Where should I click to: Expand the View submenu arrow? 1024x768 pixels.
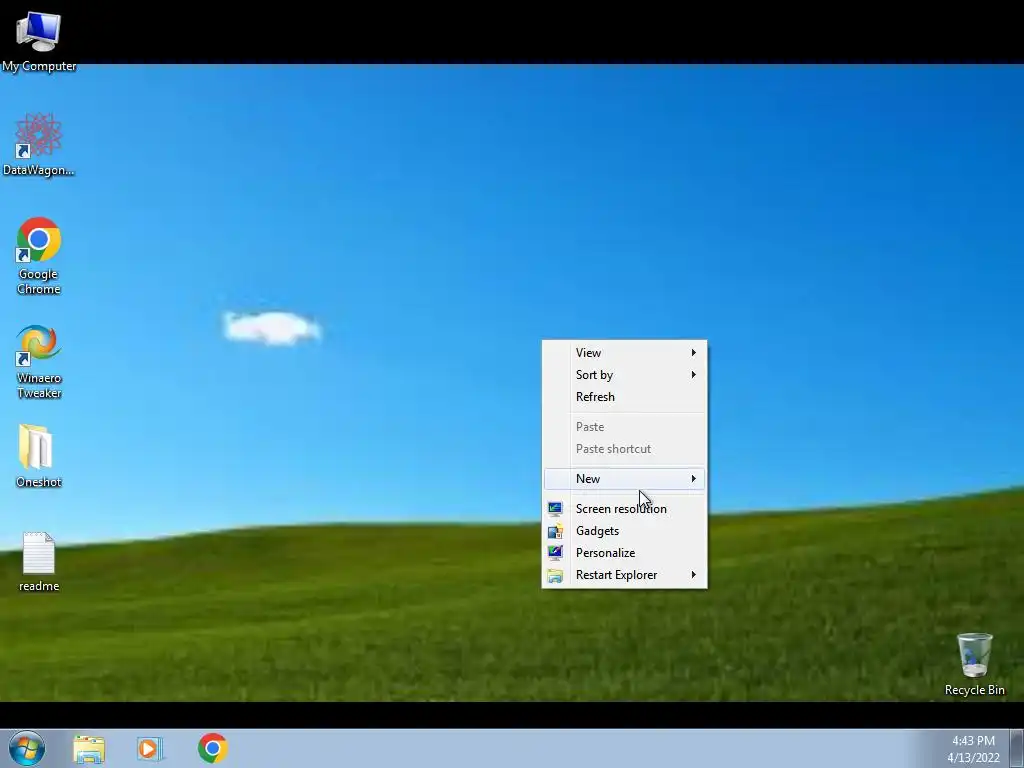coord(694,353)
